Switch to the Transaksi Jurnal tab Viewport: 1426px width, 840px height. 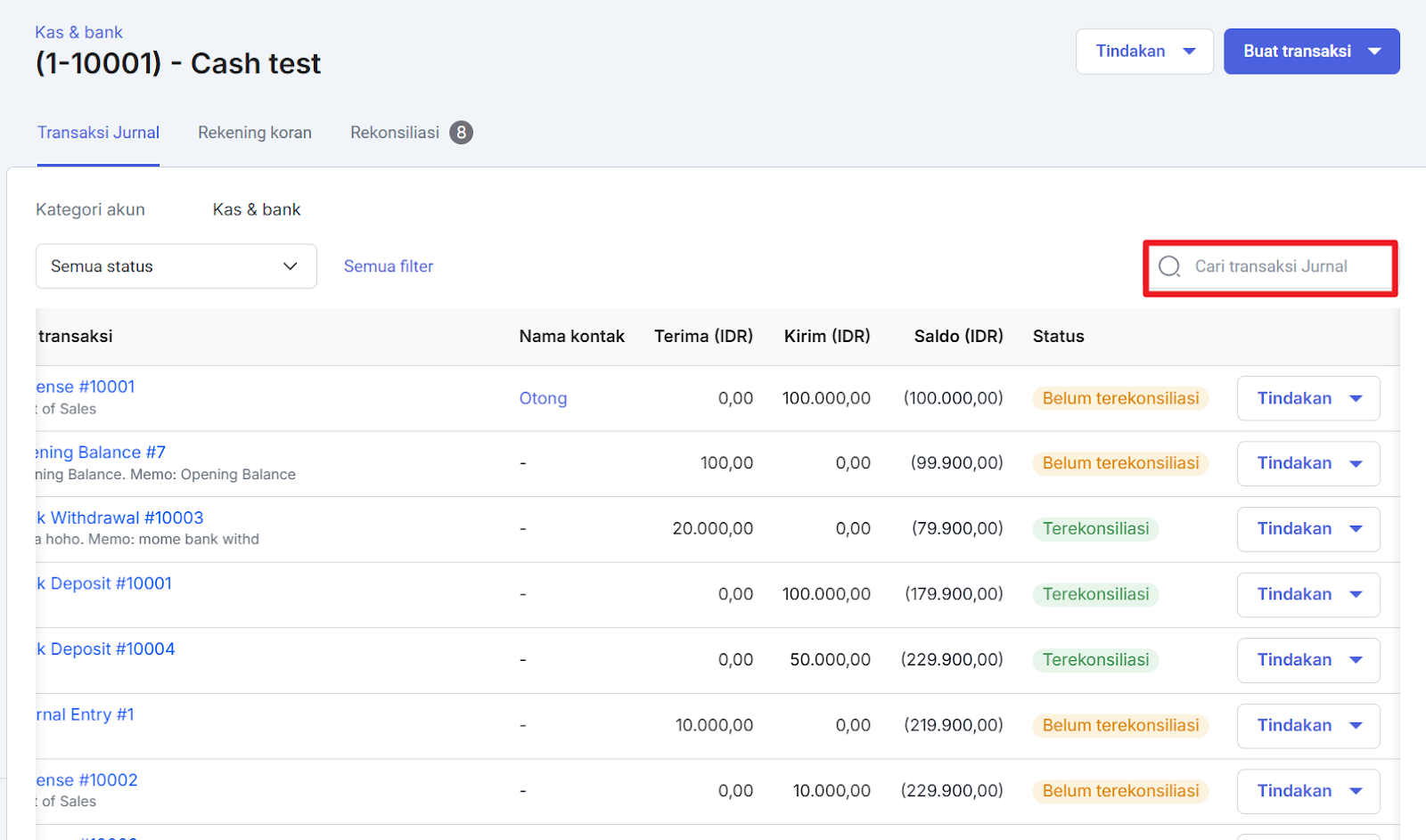[98, 133]
